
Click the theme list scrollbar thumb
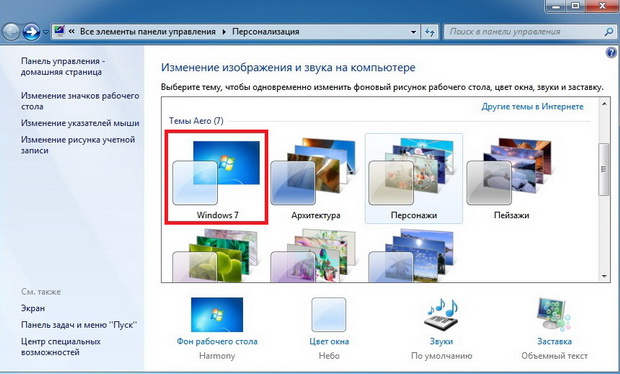pos(603,169)
